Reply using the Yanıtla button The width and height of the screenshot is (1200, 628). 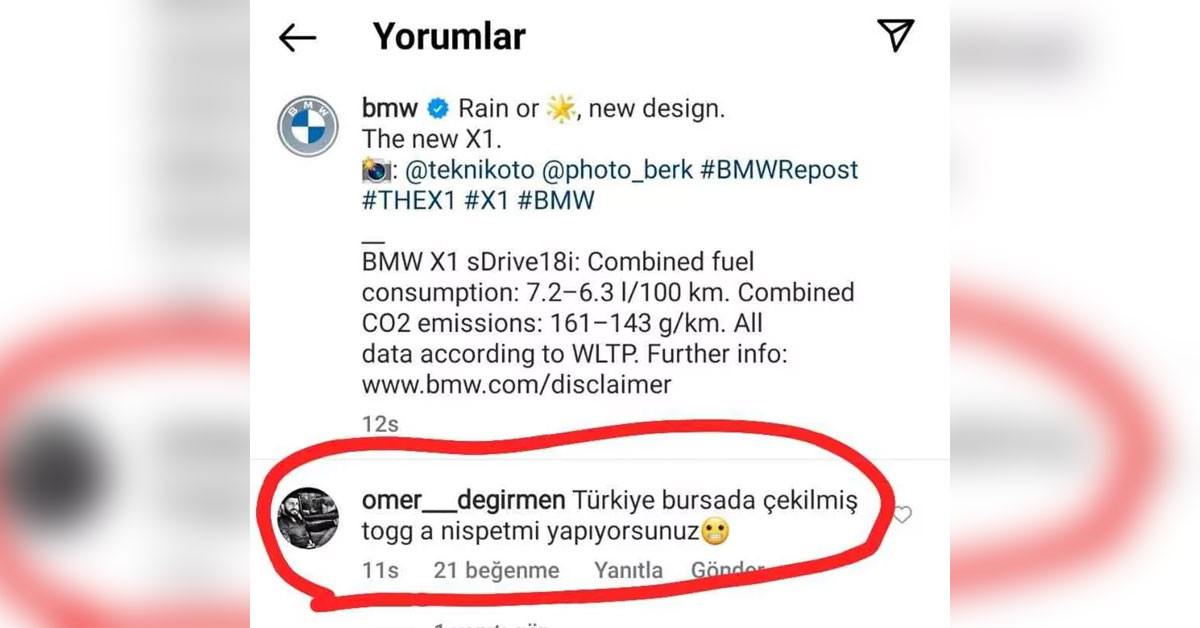coord(629,571)
